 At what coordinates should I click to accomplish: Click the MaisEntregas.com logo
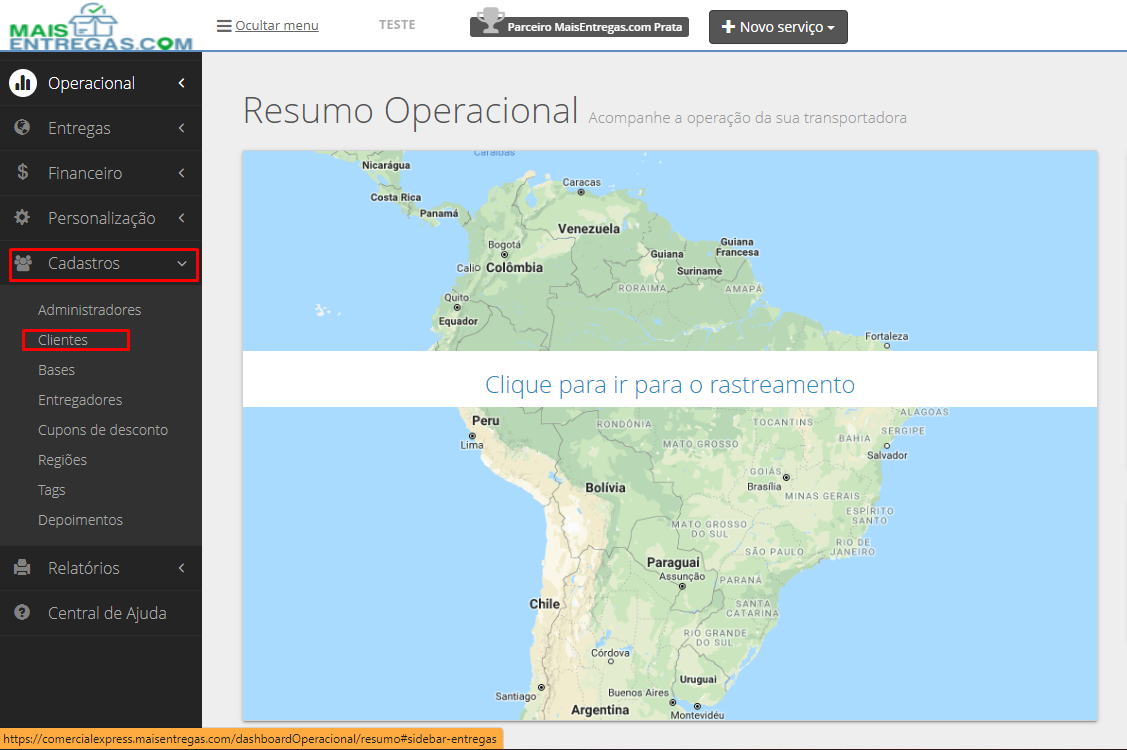click(x=101, y=27)
